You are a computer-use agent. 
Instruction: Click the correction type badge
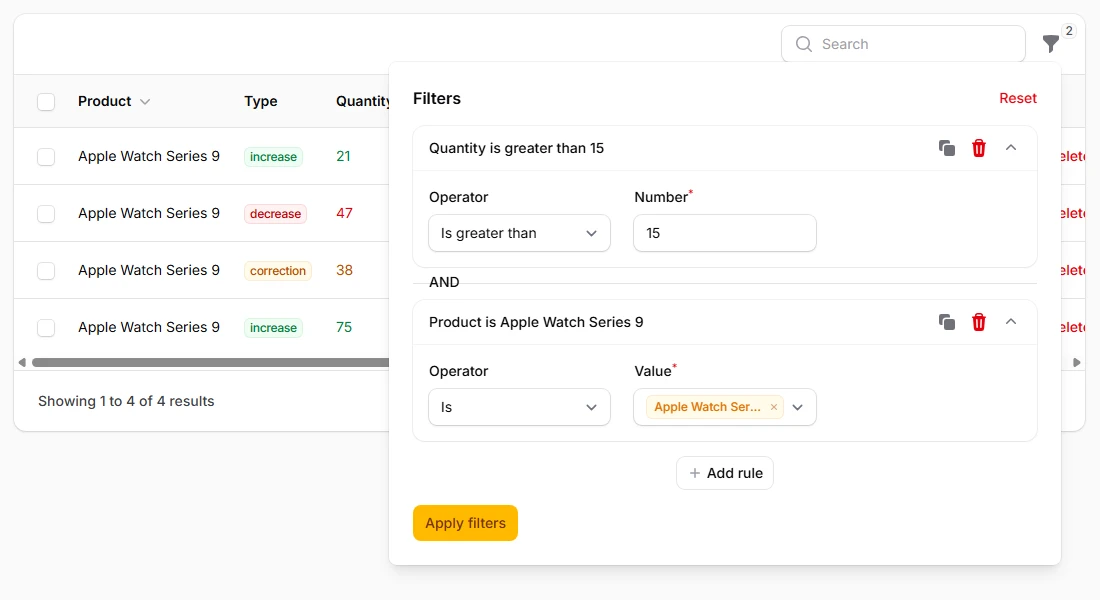[x=278, y=270]
